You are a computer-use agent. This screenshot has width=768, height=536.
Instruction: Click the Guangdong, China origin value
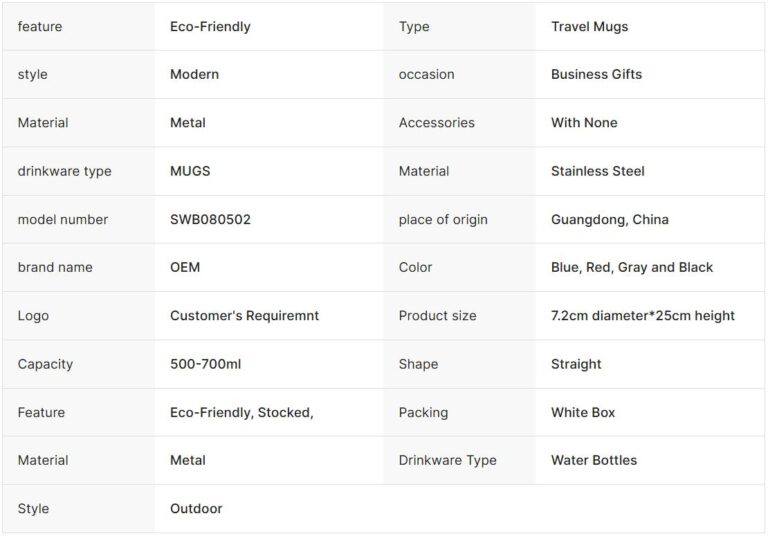609,220
